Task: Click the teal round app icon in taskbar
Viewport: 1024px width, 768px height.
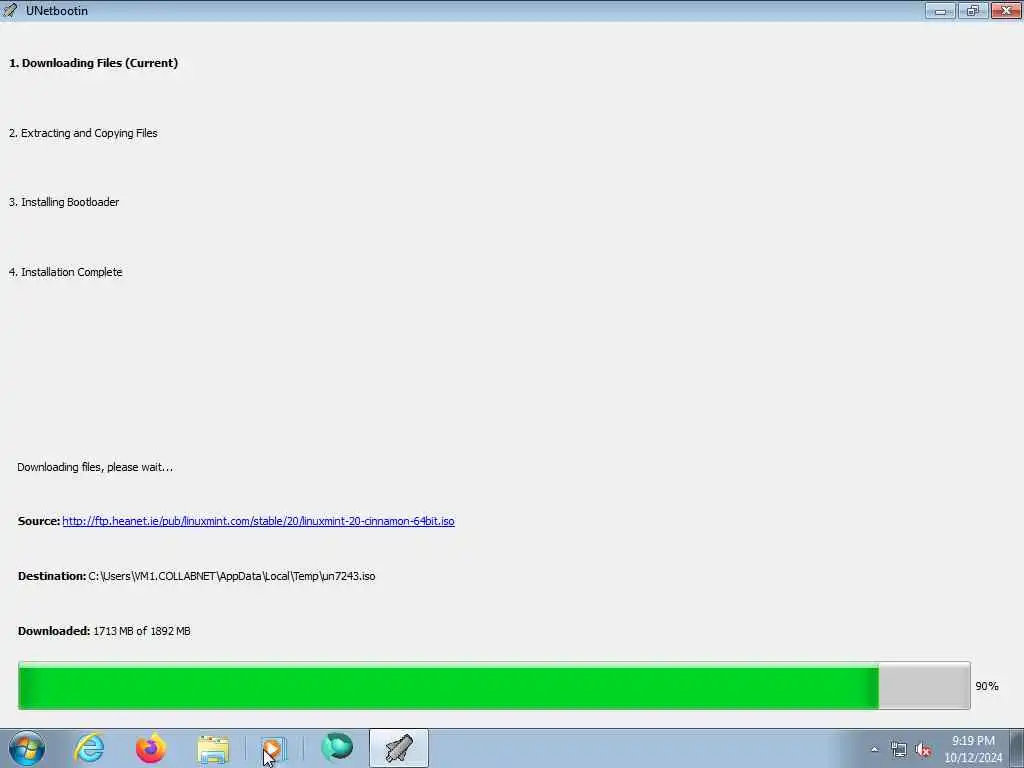Action: click(337, 748)
